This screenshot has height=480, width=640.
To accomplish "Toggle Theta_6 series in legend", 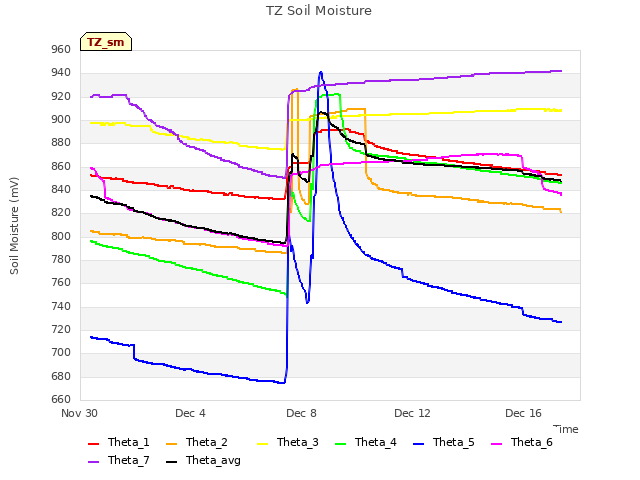I will point(522,442).
